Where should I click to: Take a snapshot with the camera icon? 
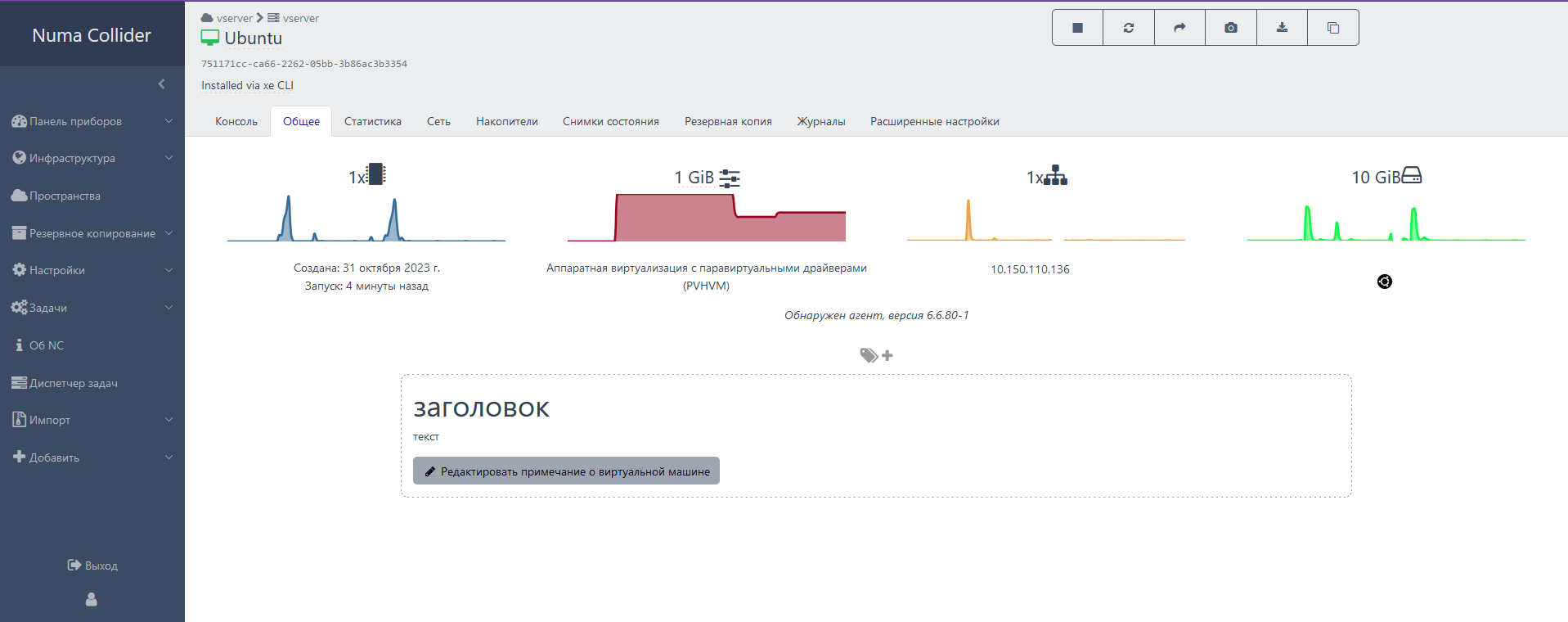pyautogui.click(x=1231, y=28)
